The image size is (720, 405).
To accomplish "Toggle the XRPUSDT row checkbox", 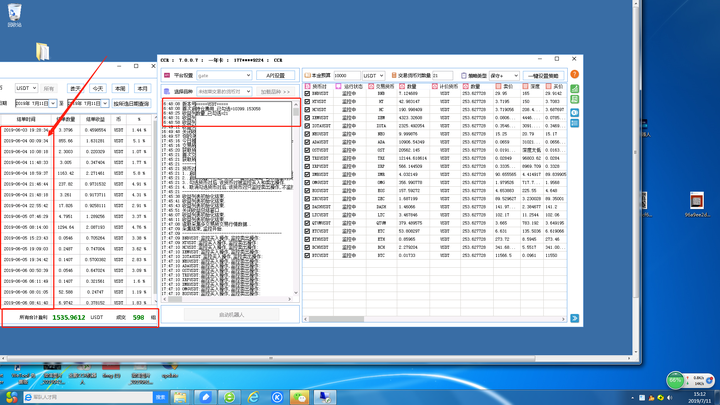I will click(x=307, y=166).
